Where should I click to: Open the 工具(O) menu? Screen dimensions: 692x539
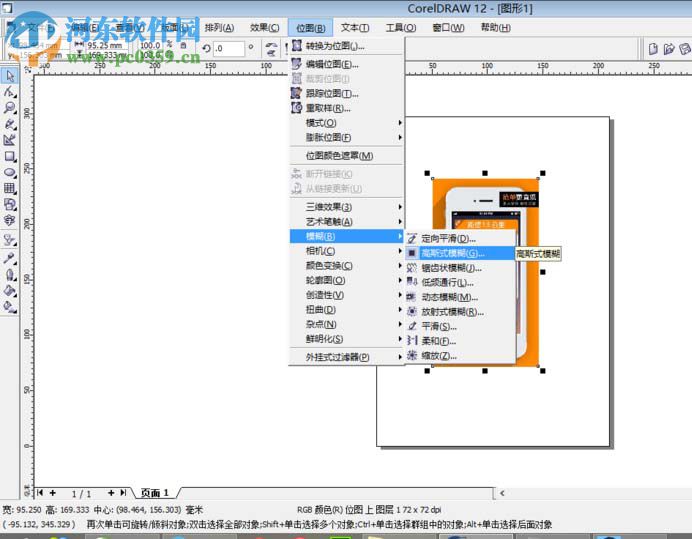click(x=401, y=28)
